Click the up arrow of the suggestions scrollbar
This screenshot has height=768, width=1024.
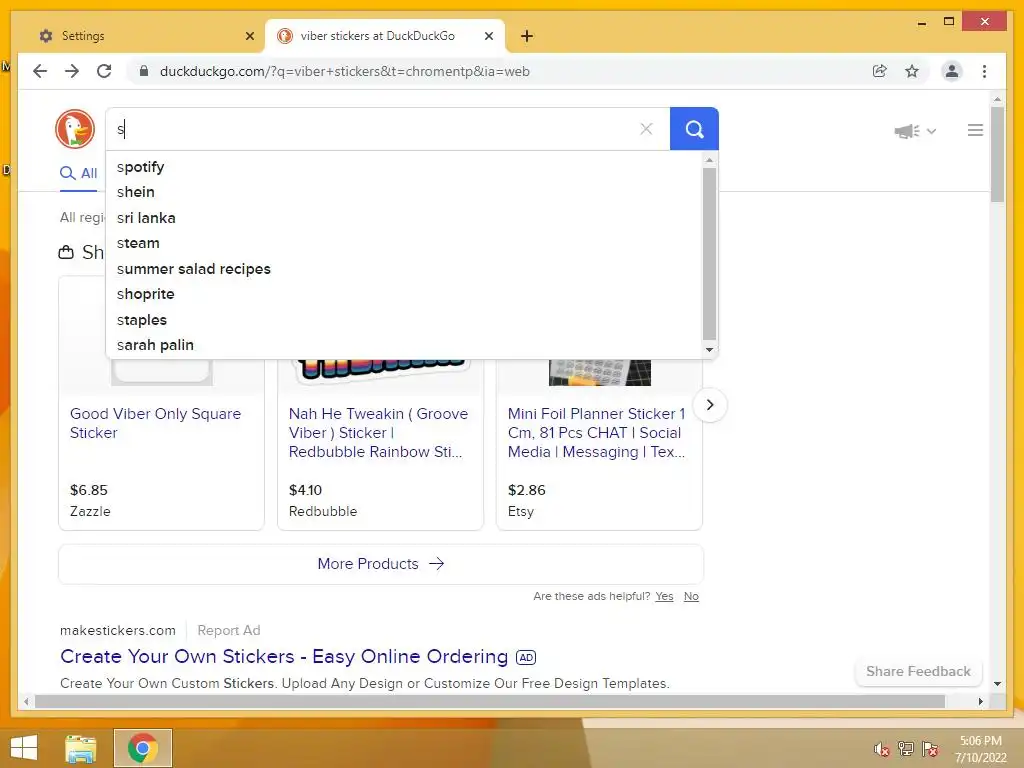[x=709, y=159]
